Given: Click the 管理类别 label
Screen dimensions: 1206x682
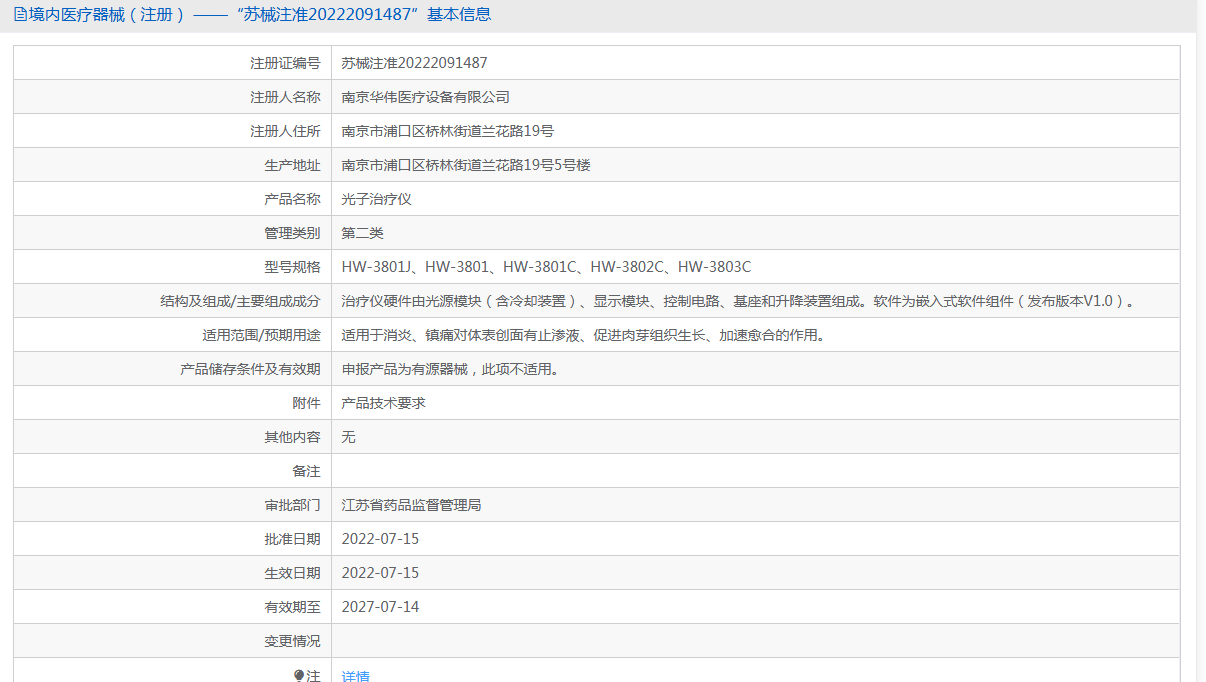Looking at the screenshot, I should 292,233.
